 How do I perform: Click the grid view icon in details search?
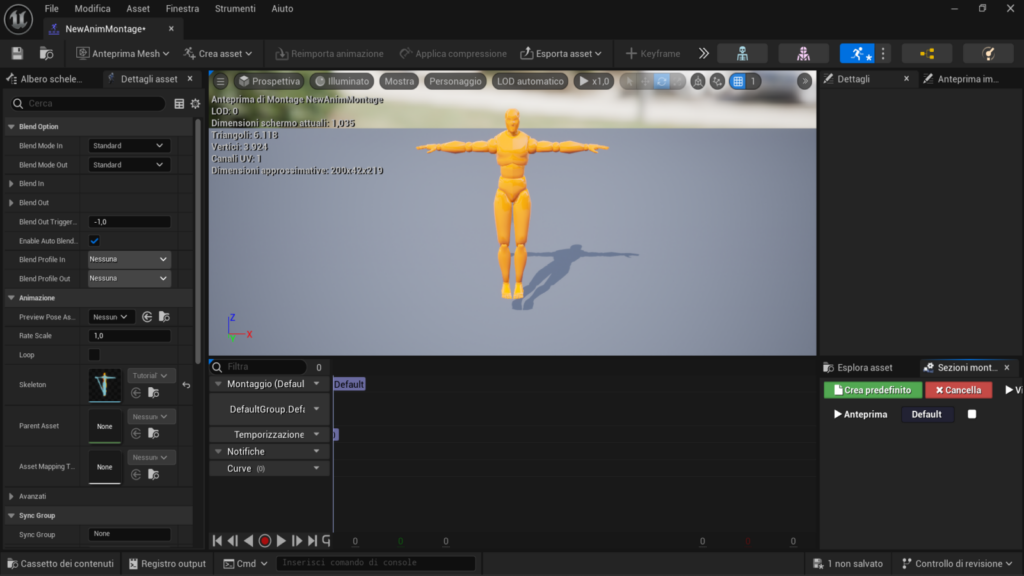179,104
